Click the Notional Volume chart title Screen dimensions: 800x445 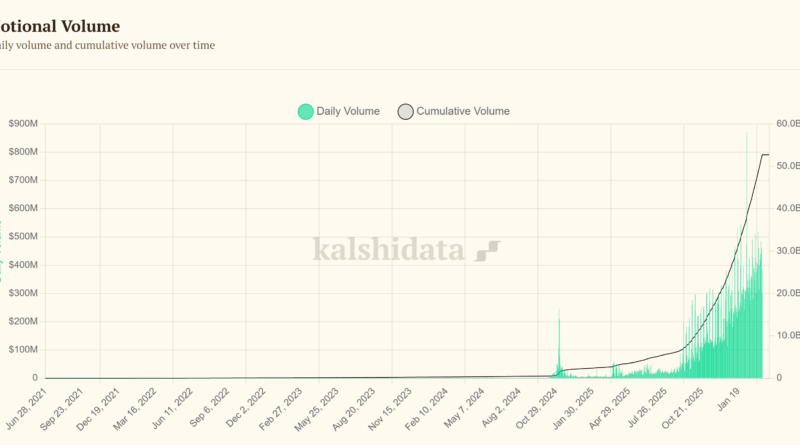click(60, 25)
